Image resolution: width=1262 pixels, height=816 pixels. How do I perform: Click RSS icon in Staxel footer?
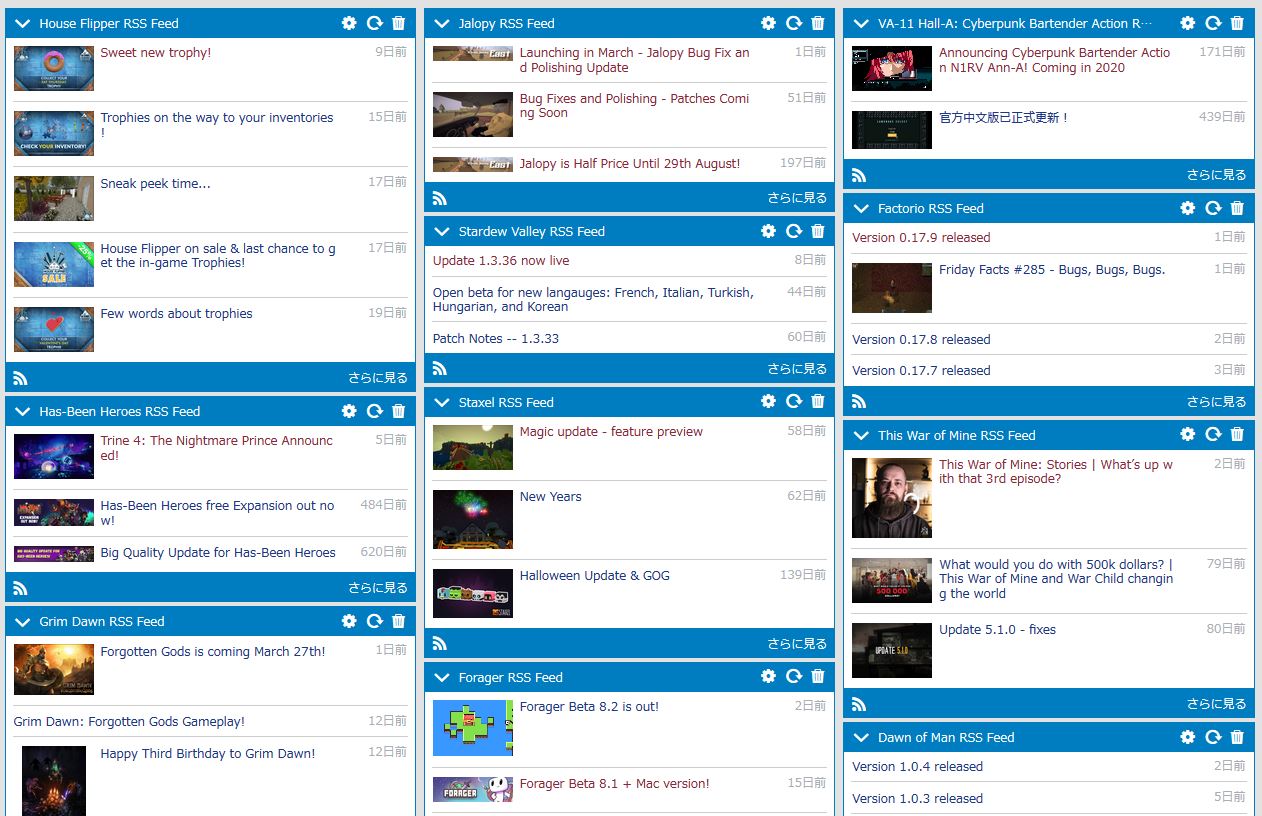pos(440,643)
